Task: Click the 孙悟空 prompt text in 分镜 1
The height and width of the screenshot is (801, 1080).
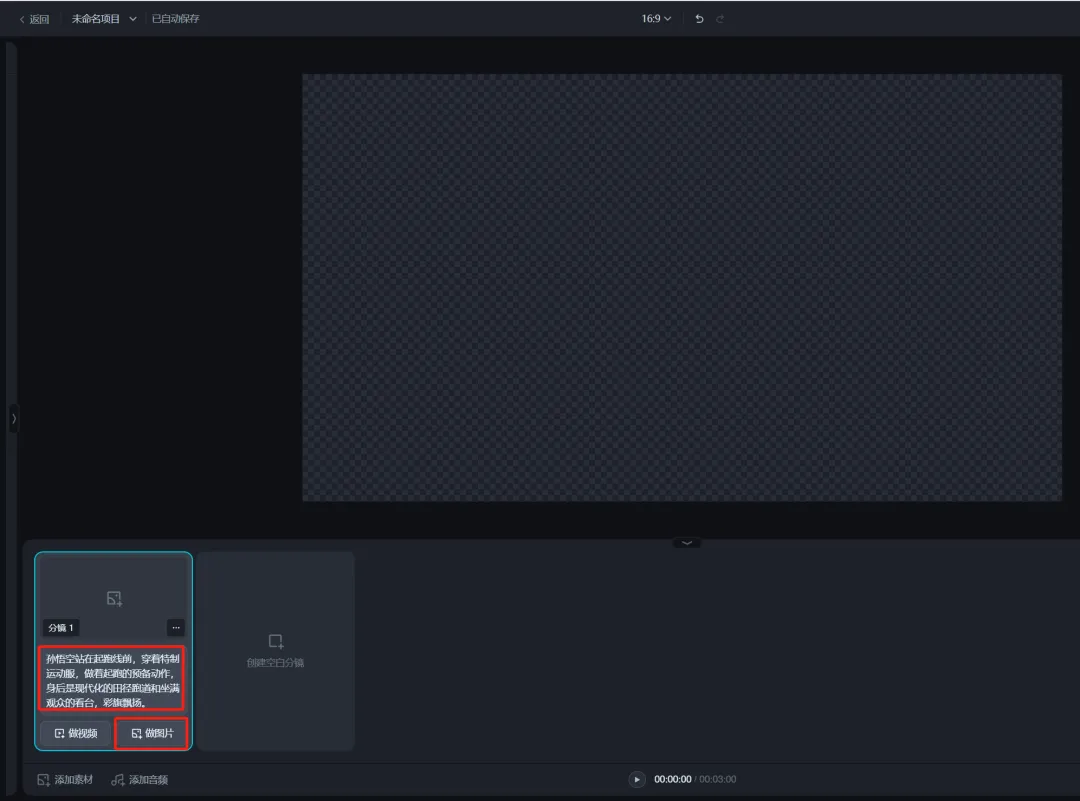Action: (112, 680)
